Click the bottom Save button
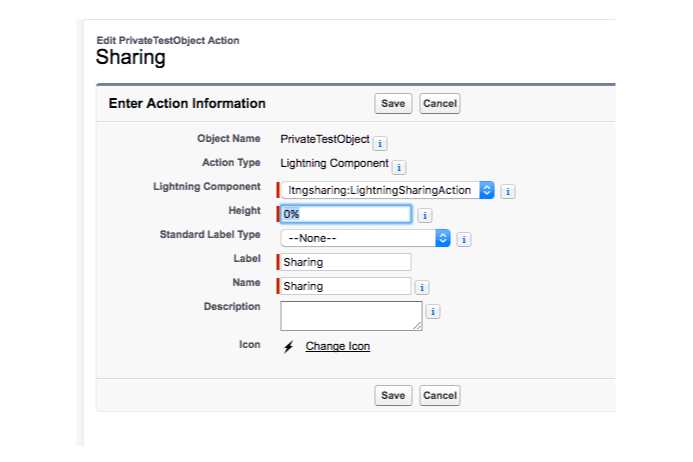 [393, 395]
